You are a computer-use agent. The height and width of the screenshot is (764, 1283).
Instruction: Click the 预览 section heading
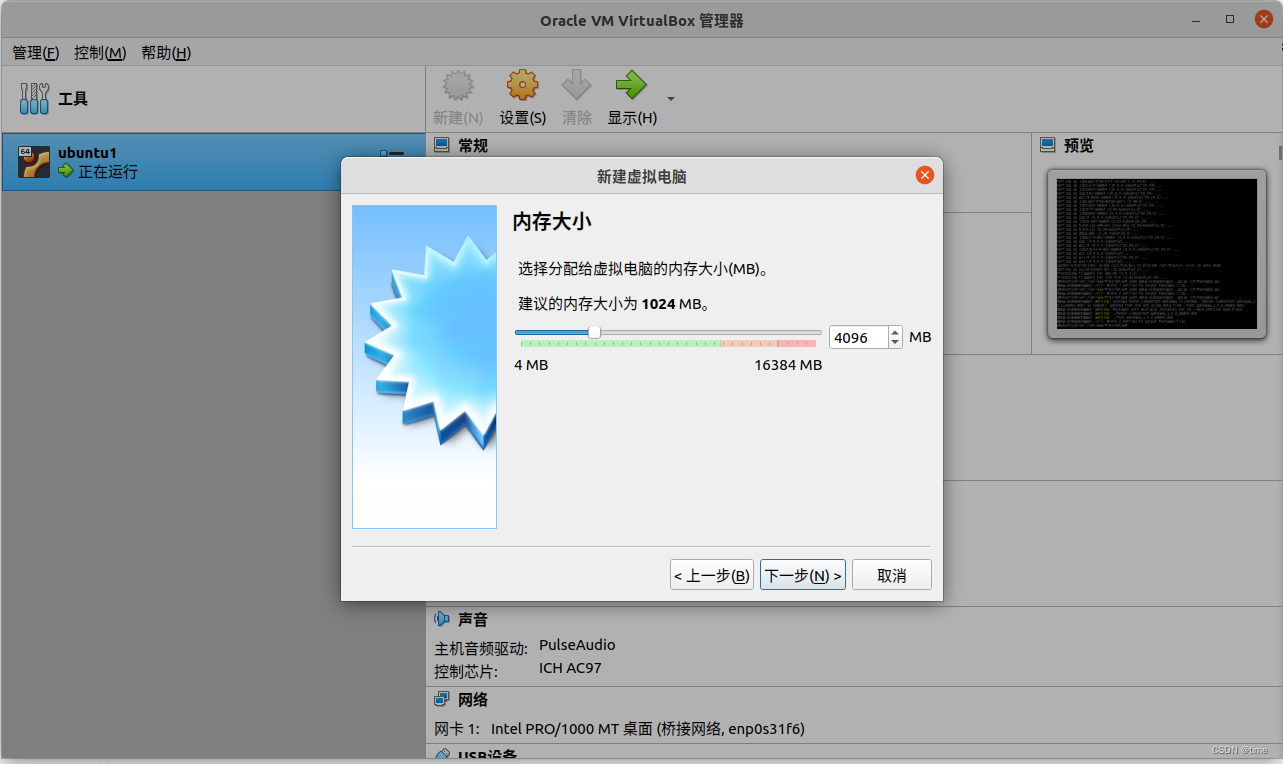pos(1079,146)
